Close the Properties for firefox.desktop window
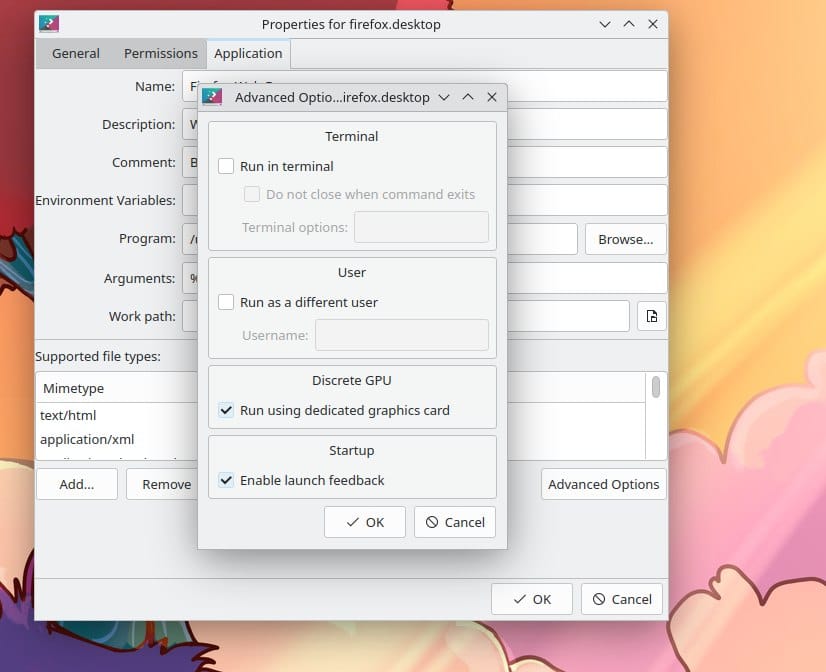 (x=653, y=24)
